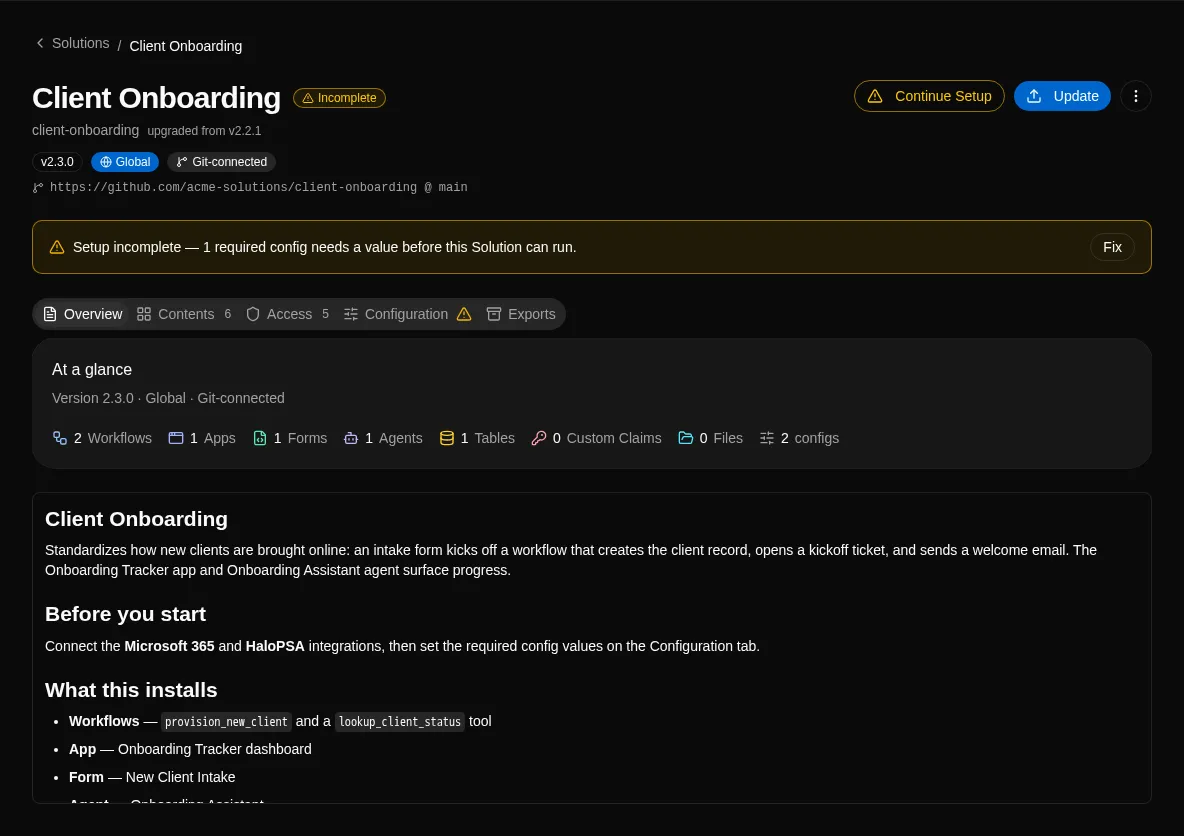Image resolution: width=1184 pixels, height=836 pixels.
Task: Open the three-dot more options menu
Action: 1135,96
